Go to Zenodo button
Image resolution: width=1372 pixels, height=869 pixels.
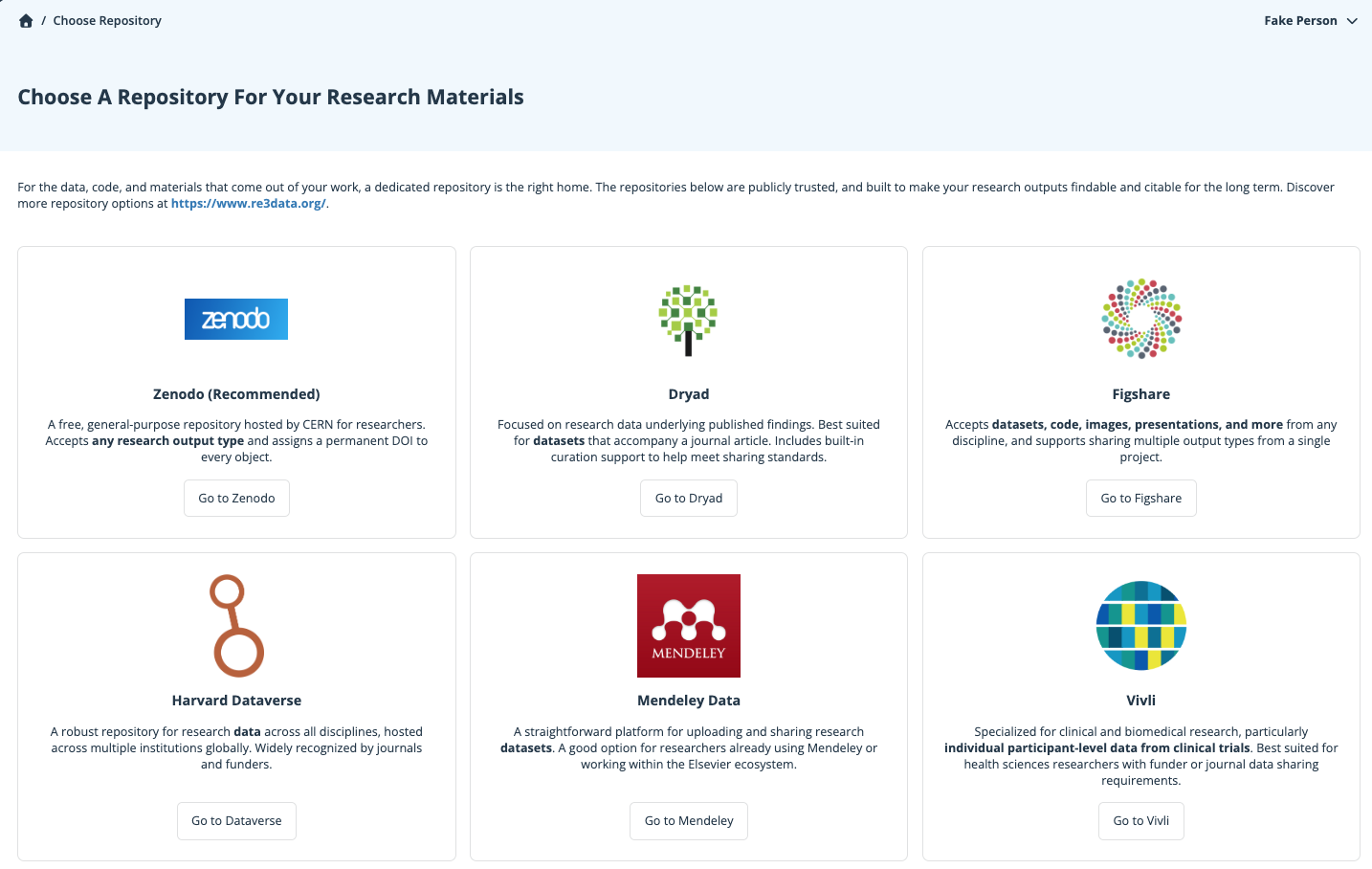click(x=236, y=499)
